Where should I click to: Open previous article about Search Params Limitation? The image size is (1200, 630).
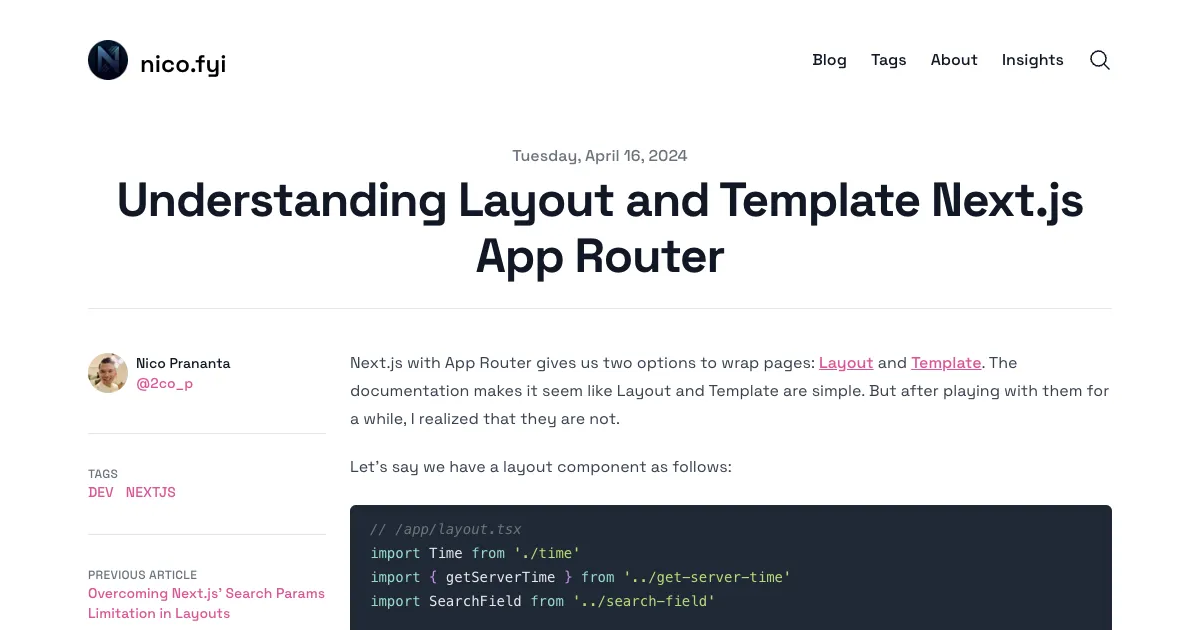tap(206, 603)
